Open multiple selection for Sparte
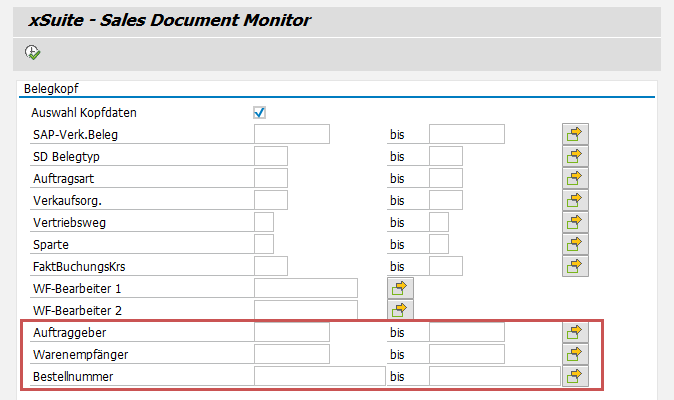This screenshot has width=674, height=400. click(575, 244)
